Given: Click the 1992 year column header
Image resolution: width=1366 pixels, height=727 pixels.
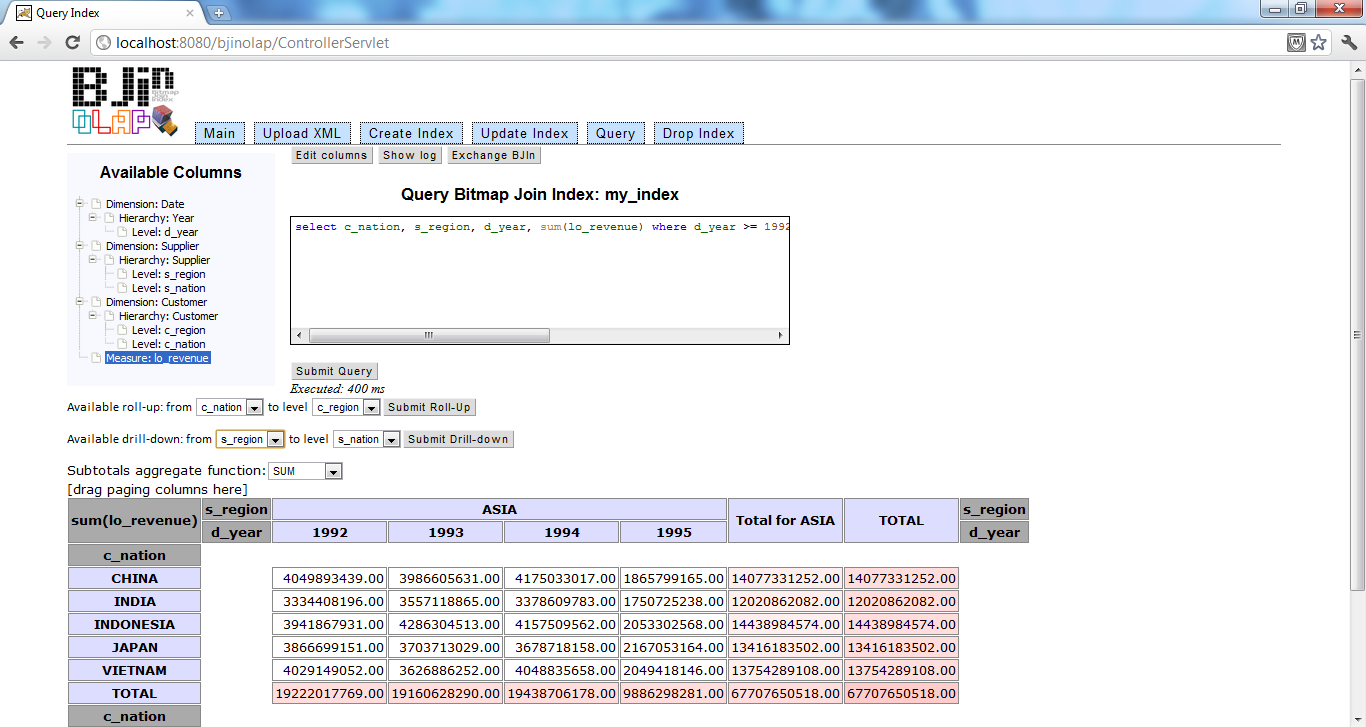Looking at the screenshot, I should [x=330, y=532].
